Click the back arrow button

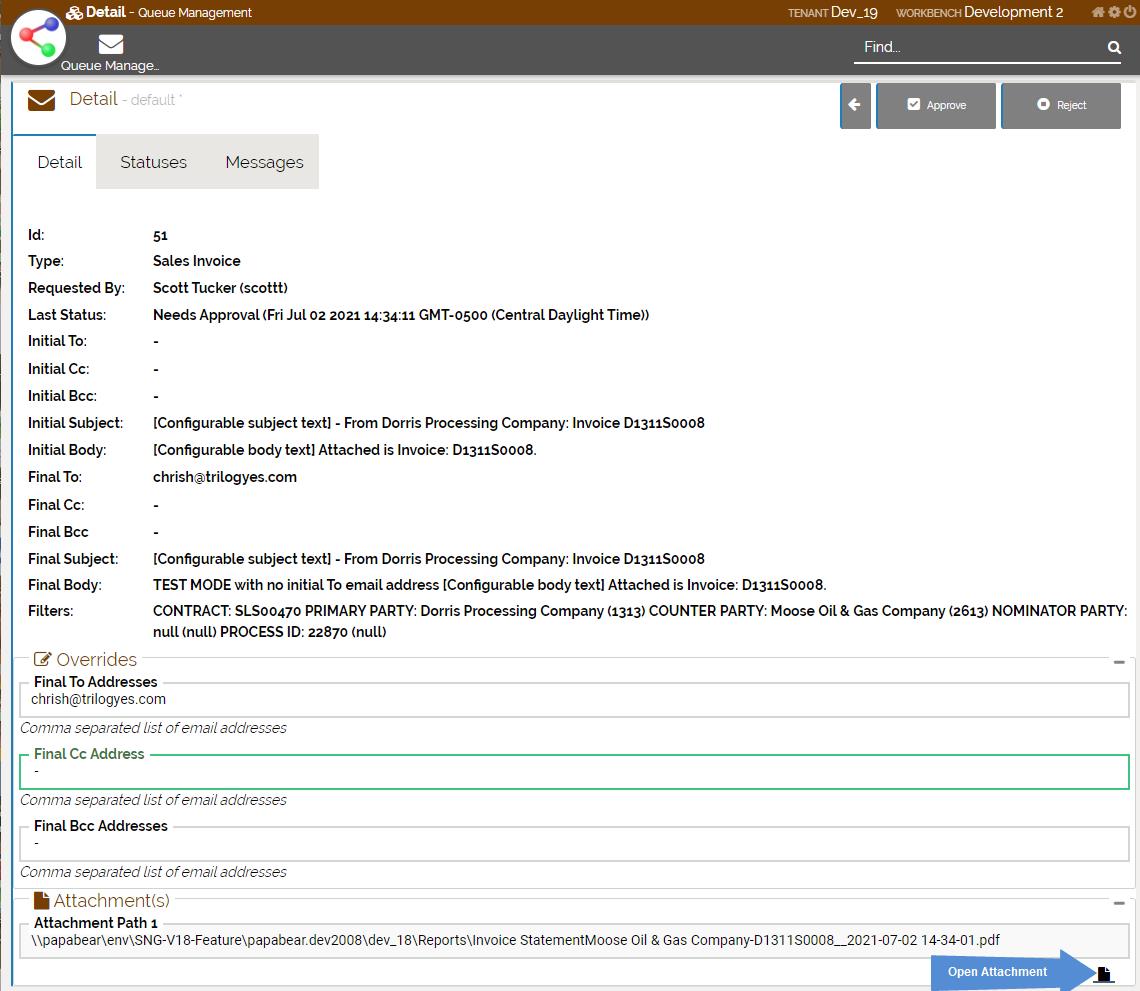coord(855,105)
